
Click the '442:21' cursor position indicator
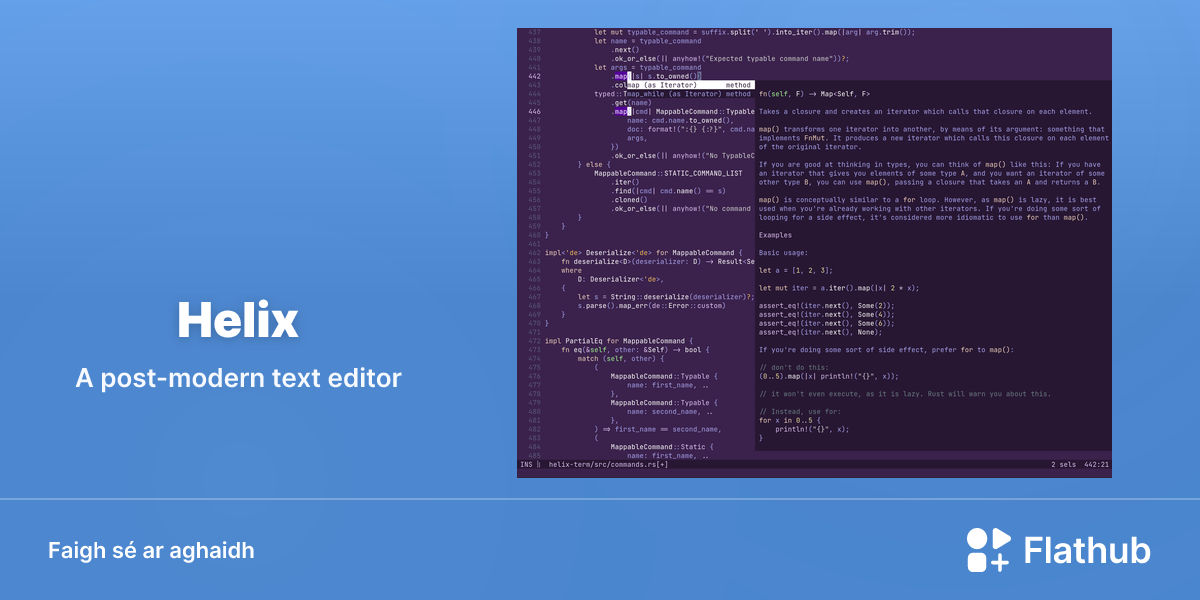pos(1097,465)
